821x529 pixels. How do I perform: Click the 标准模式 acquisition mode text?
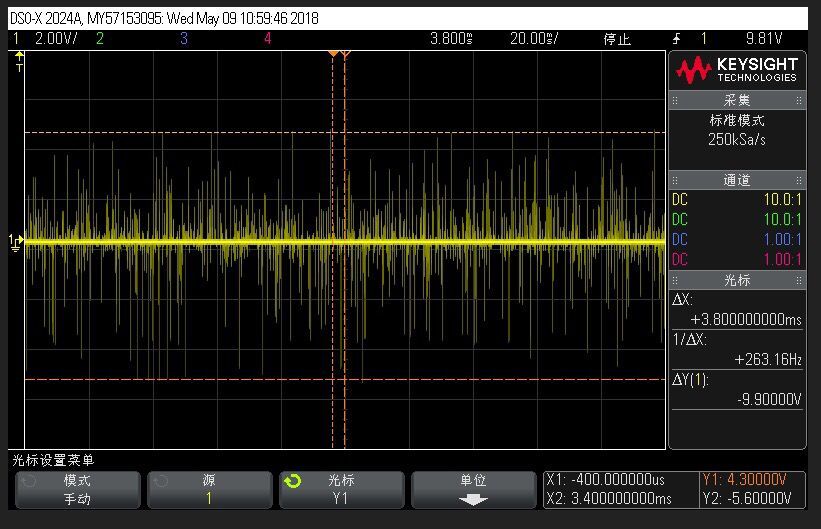(x=737, y=120)
